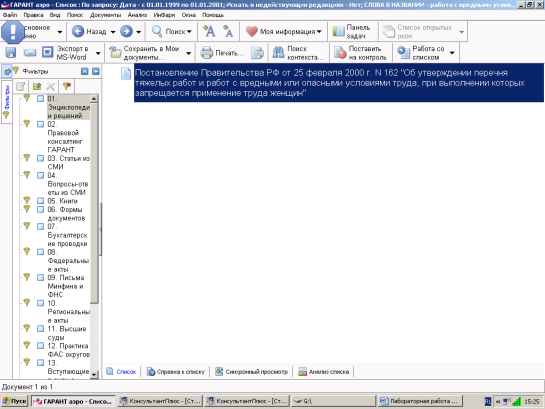Click the delete filter X icon
This screenshot has width=545, height=409.
pyautogui.click(x=51, y=86)
